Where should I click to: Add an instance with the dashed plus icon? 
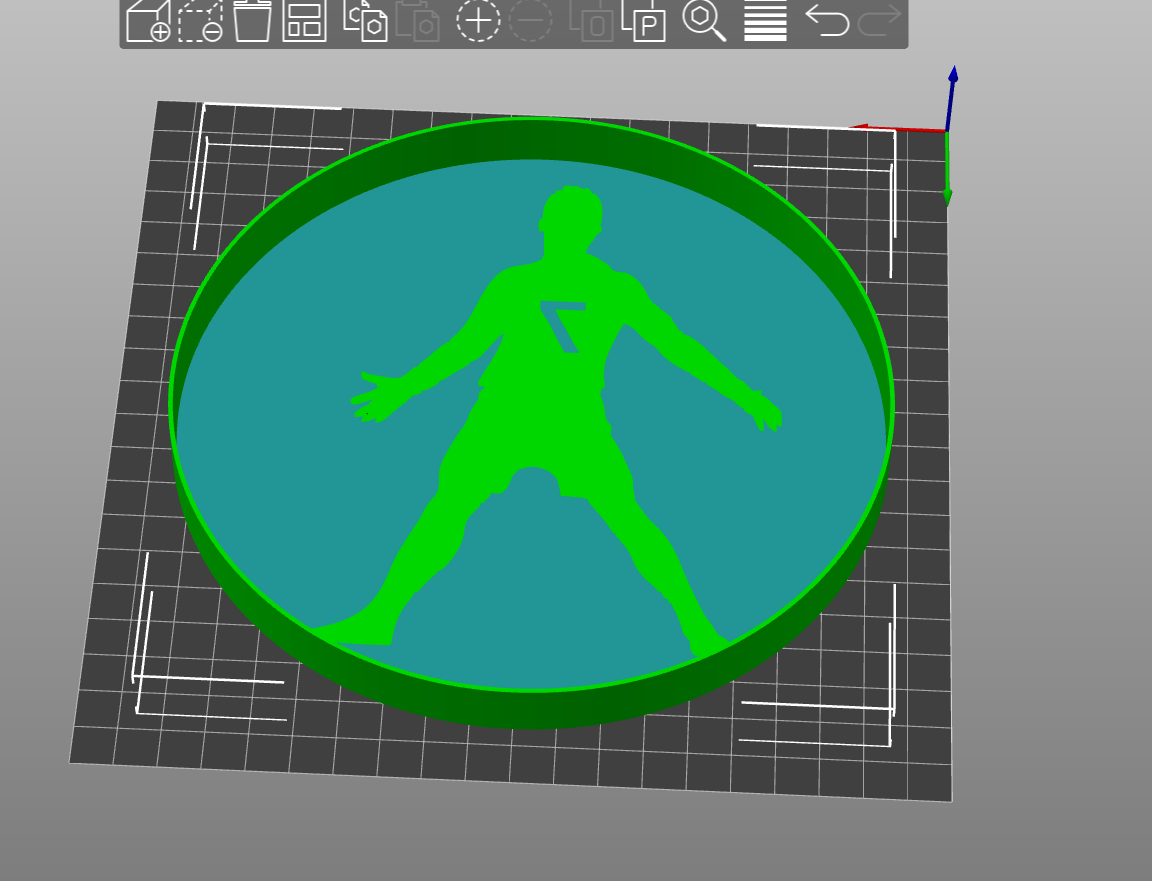click(x=478, y=21)
